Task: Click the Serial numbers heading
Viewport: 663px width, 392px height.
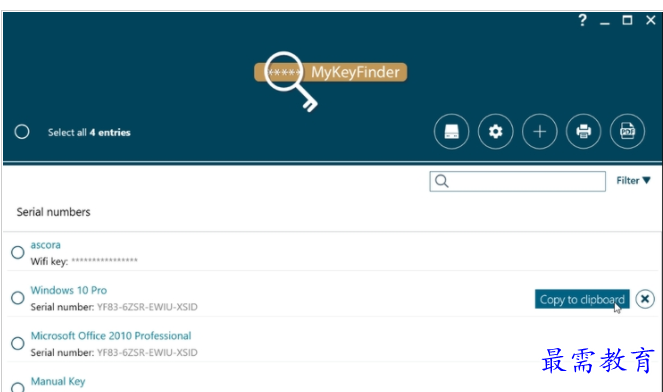Action: pos(53,212)
